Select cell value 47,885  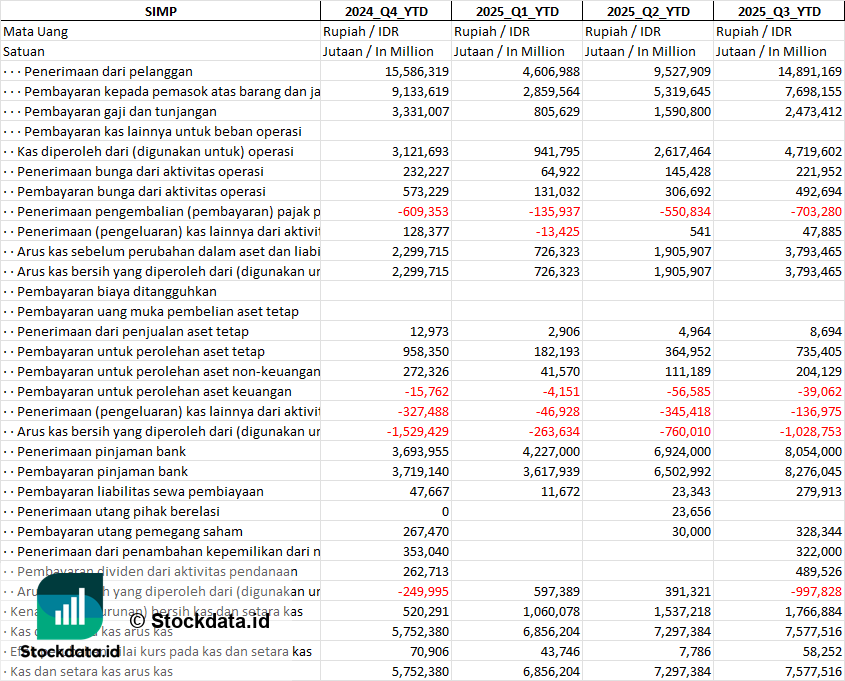point(822,232)
